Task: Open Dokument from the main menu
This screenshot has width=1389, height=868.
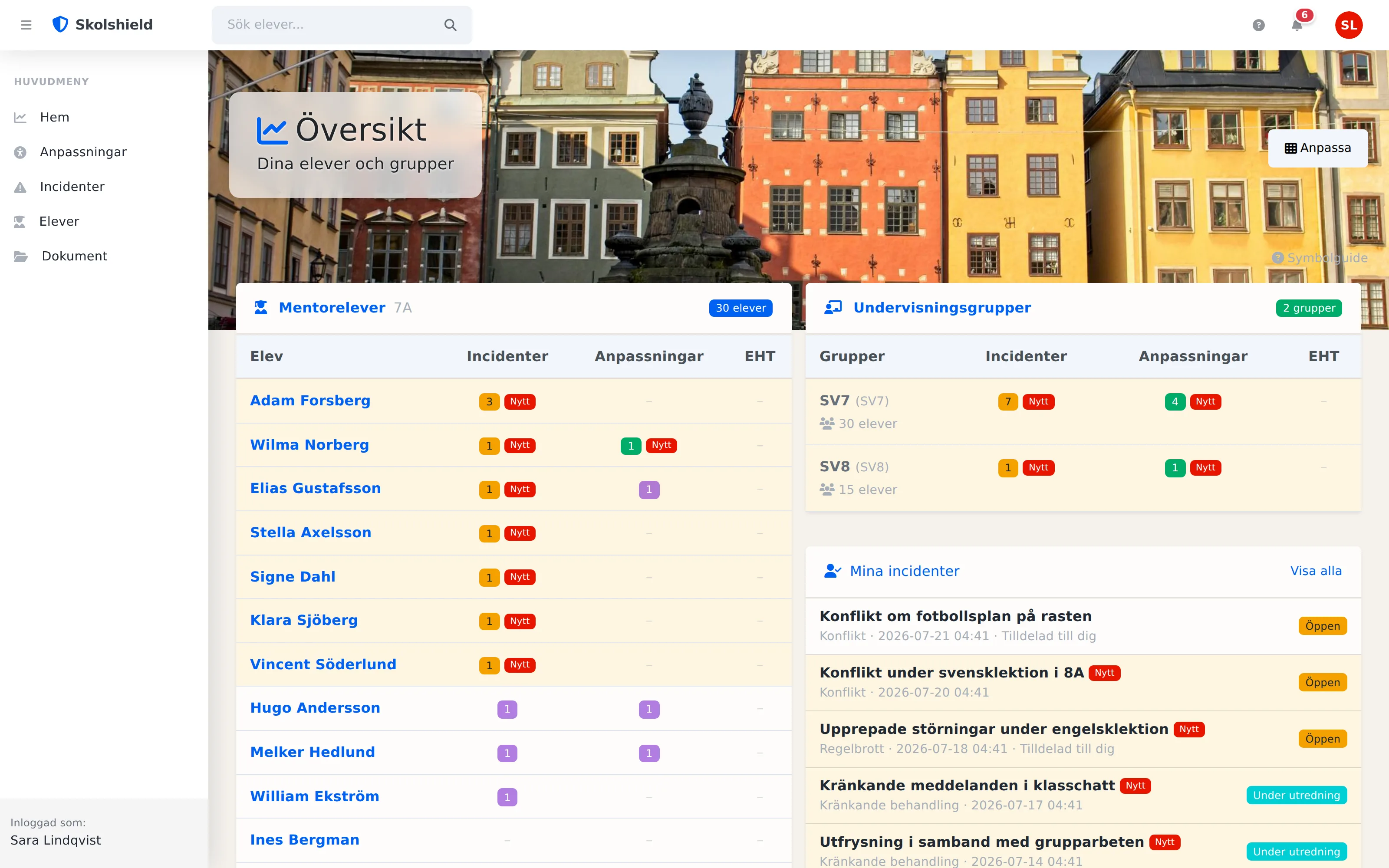Action: [74, 256]
